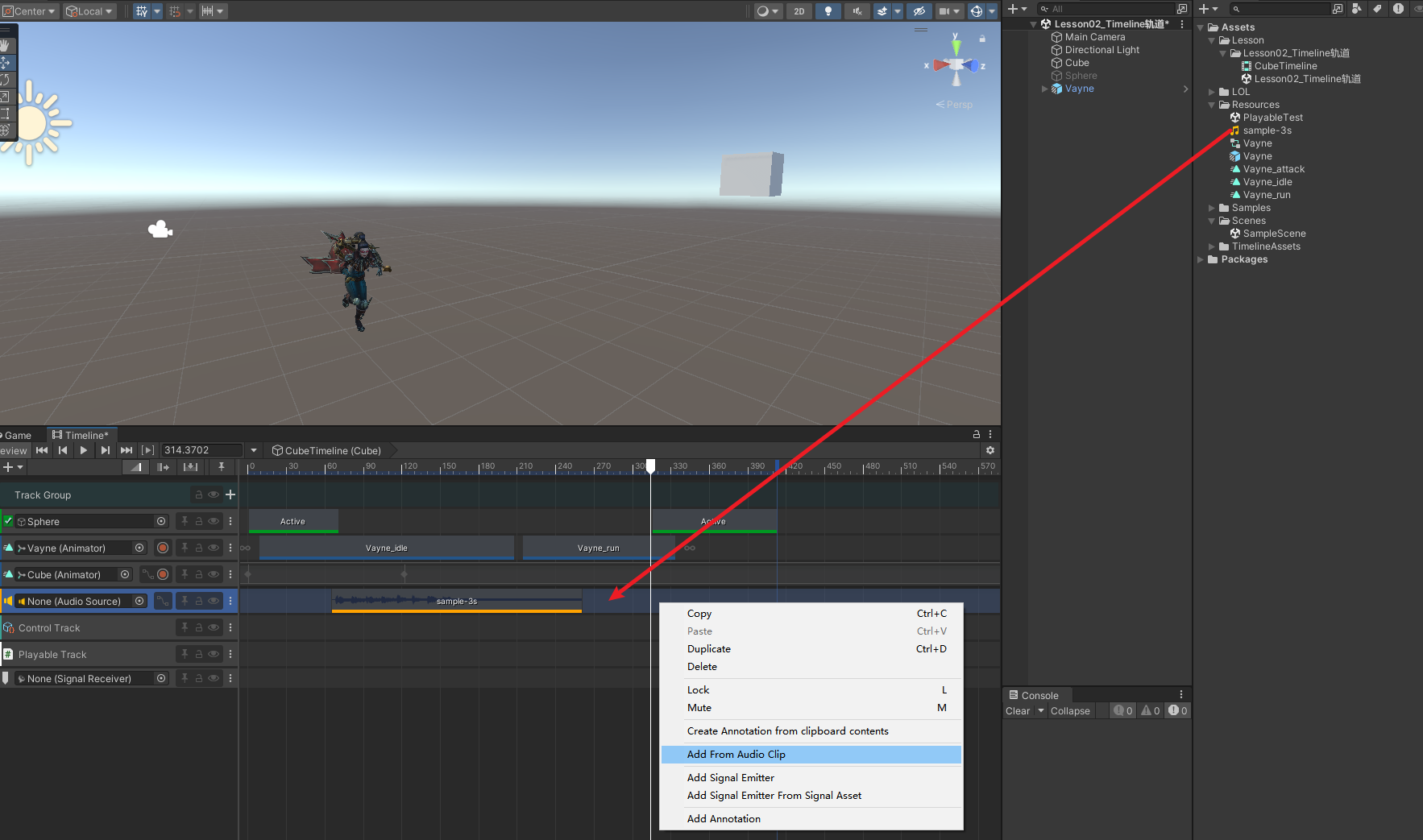Uncheck the Sphere activation track checkbox
Screen dimensions: 1423x840
8,521
